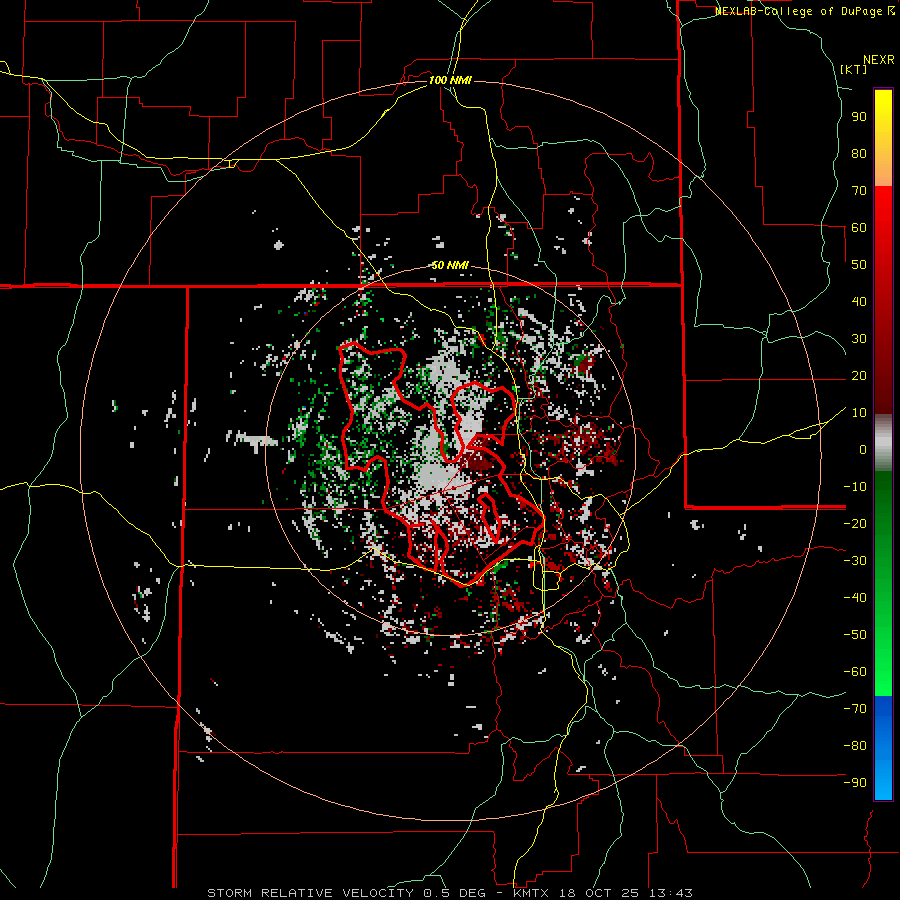This screenshot has height=900, width=900.
Task: Click the -30 value on the velocity scale
Action: (x=855, y=561)
